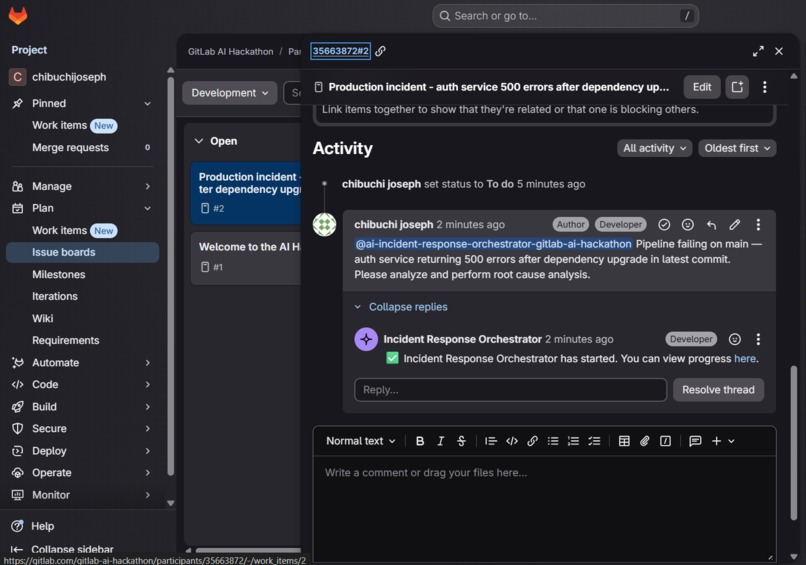Insert a table in comment editor
The height and width of the screenshot is (565, 806).
(624, 441)
